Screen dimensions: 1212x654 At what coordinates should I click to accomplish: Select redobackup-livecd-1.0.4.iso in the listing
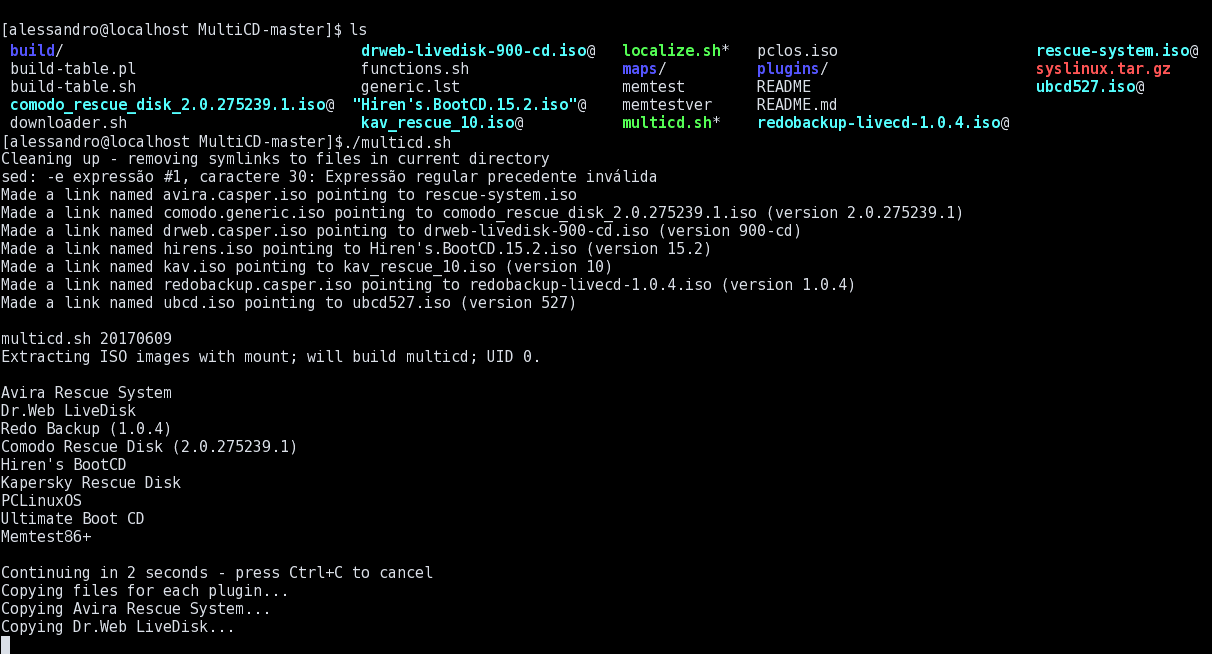879,123
